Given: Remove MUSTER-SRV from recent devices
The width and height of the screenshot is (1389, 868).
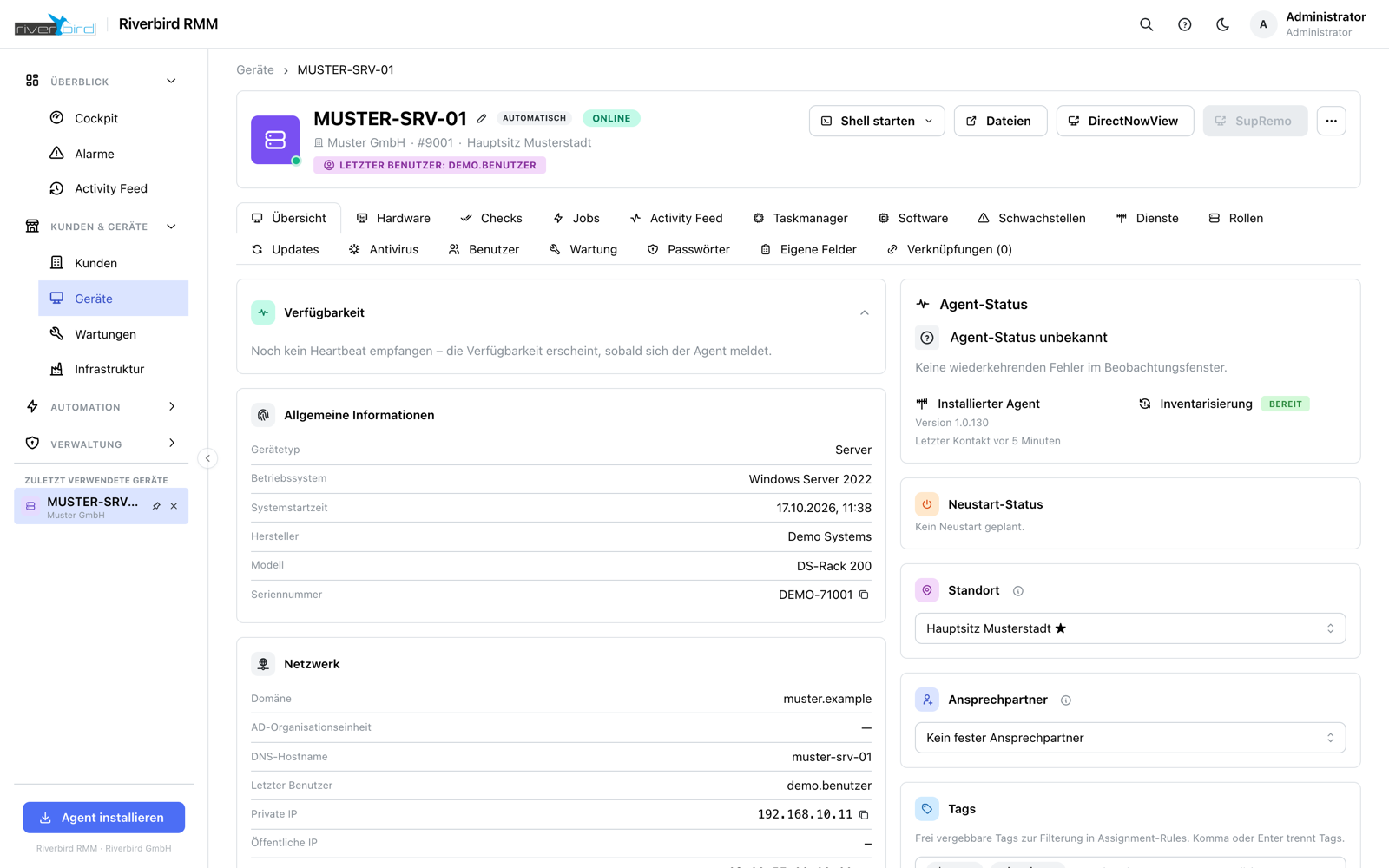Looking at the screenshot, I should coord(174,506).
